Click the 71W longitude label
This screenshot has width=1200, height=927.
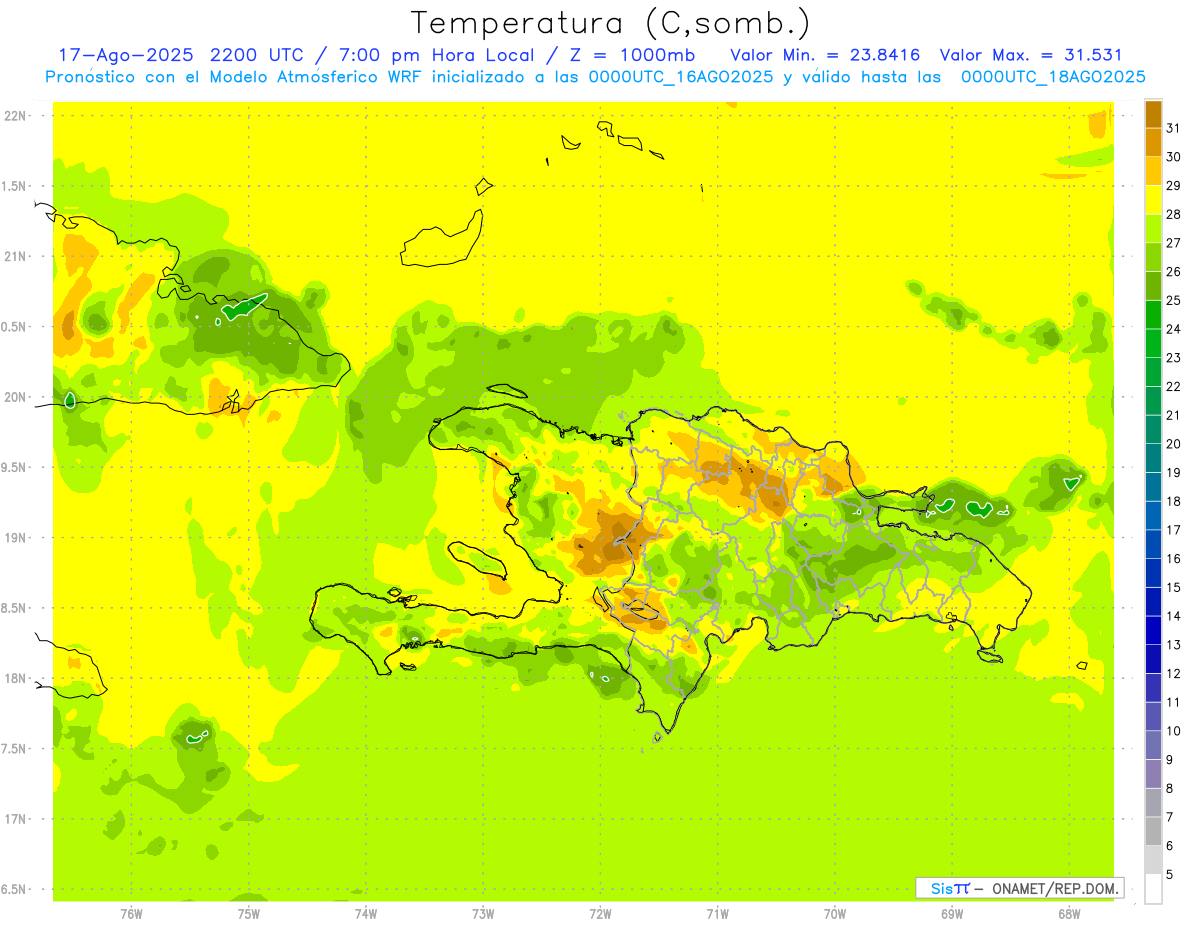pyautogui.click(x=717, y=913)
